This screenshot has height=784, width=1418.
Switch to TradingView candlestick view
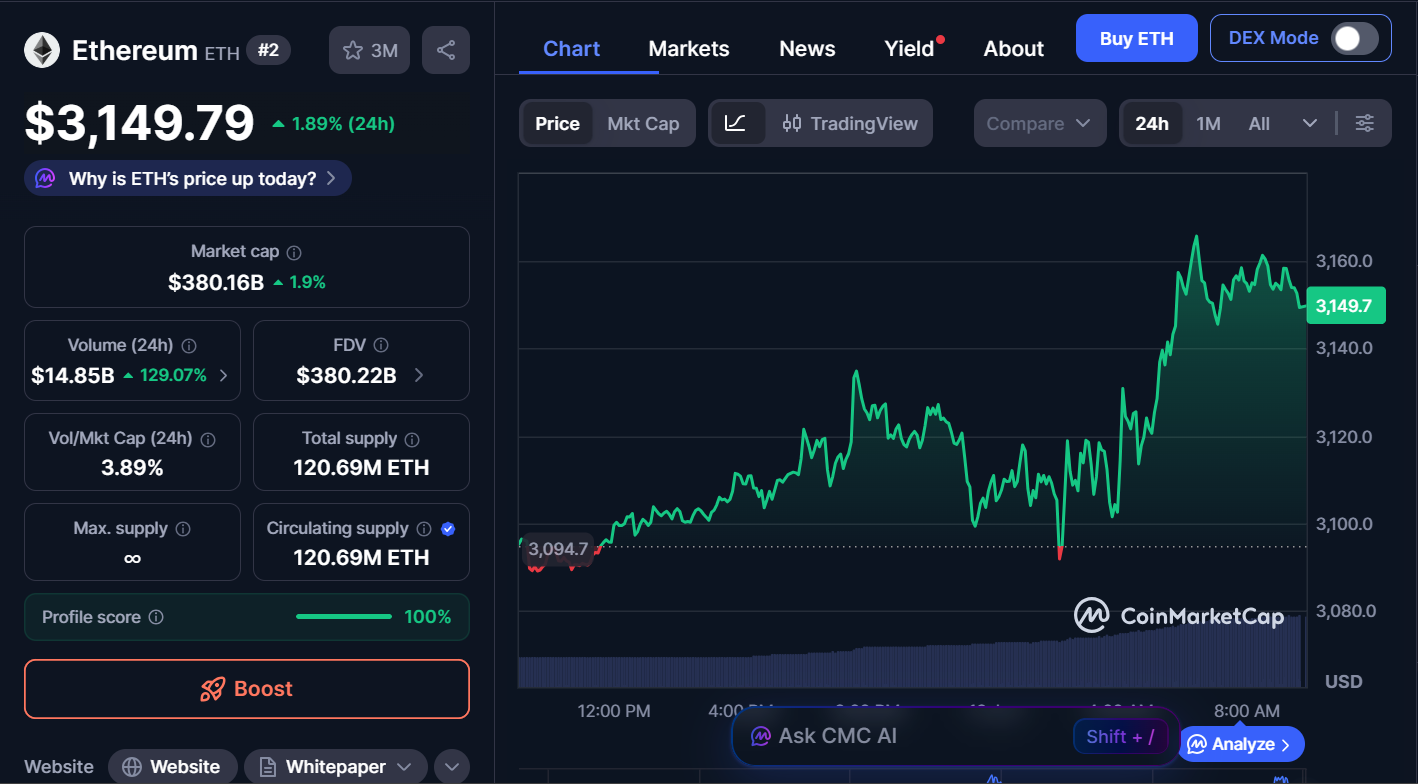850,123
